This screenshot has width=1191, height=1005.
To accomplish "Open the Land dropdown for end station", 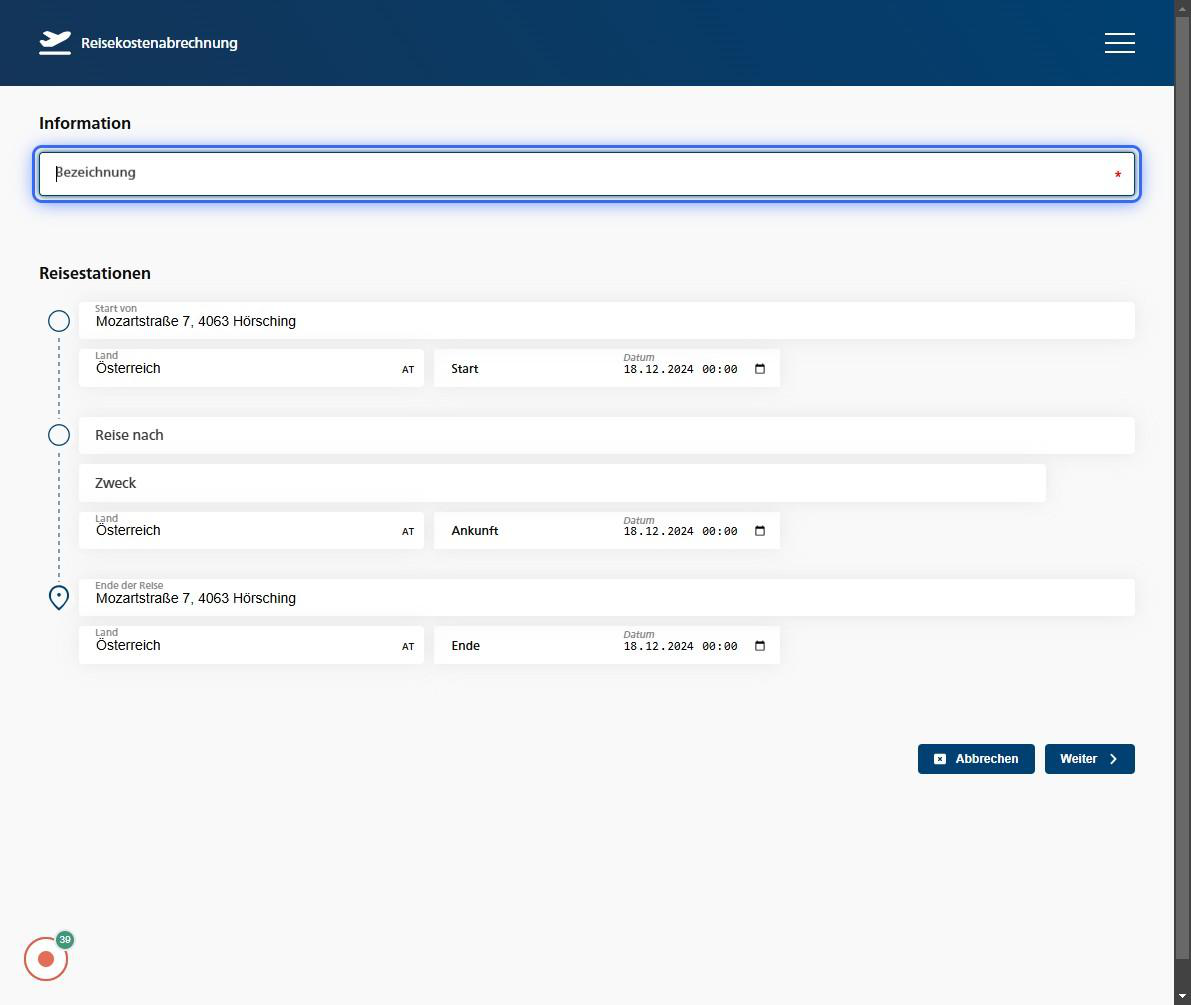I will (x=250, y=646).
